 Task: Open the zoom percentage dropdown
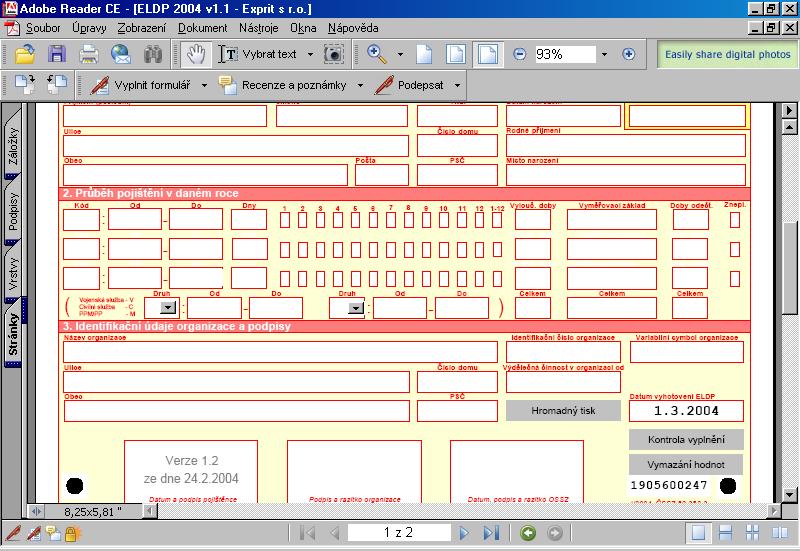click(x=604, y=54)
